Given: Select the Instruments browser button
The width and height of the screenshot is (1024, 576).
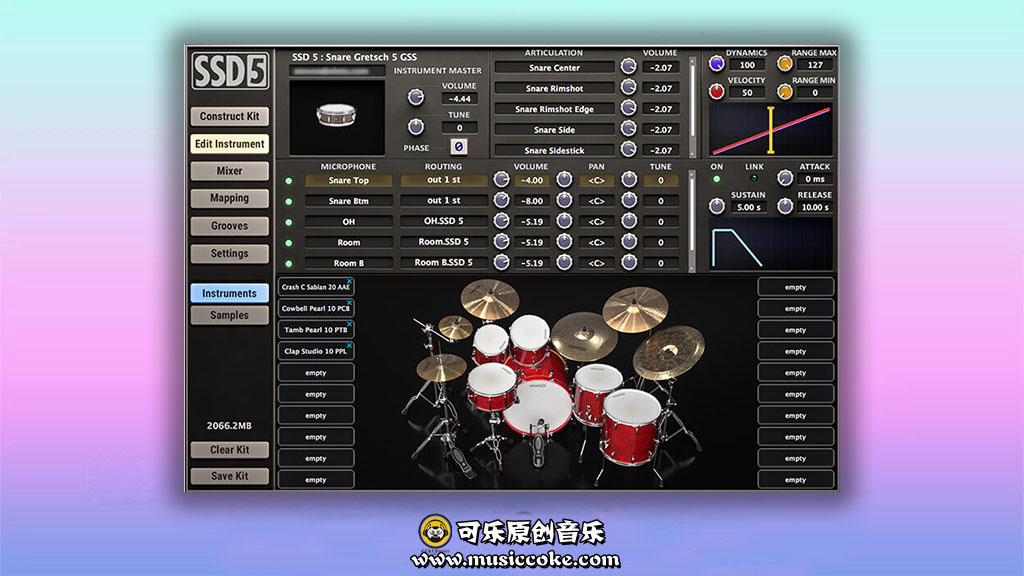Looking at the screenshot, I should 230,293.
